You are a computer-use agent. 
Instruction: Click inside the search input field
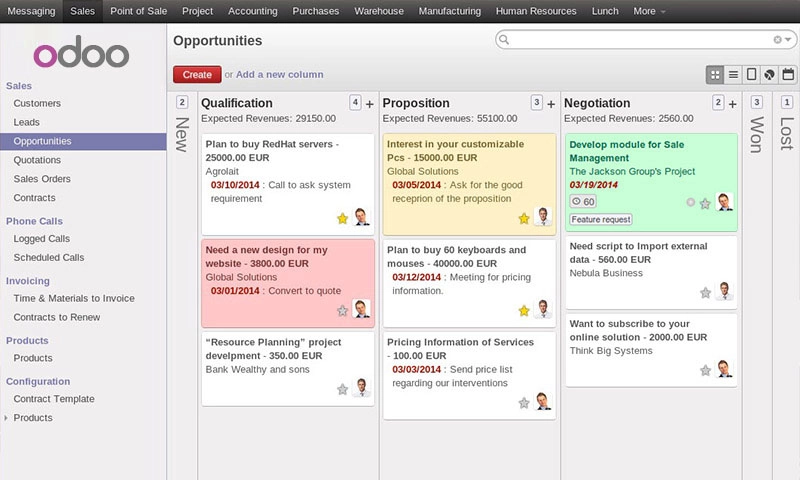tap(640, 40)
